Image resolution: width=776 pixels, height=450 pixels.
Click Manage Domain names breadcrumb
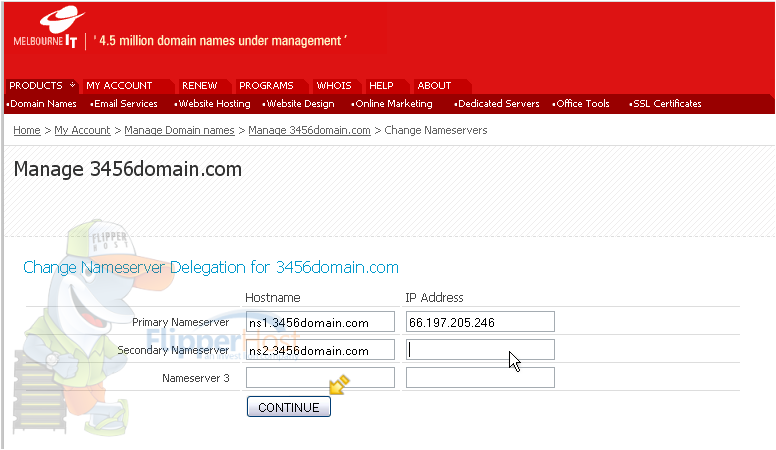[x=179, y=130]
